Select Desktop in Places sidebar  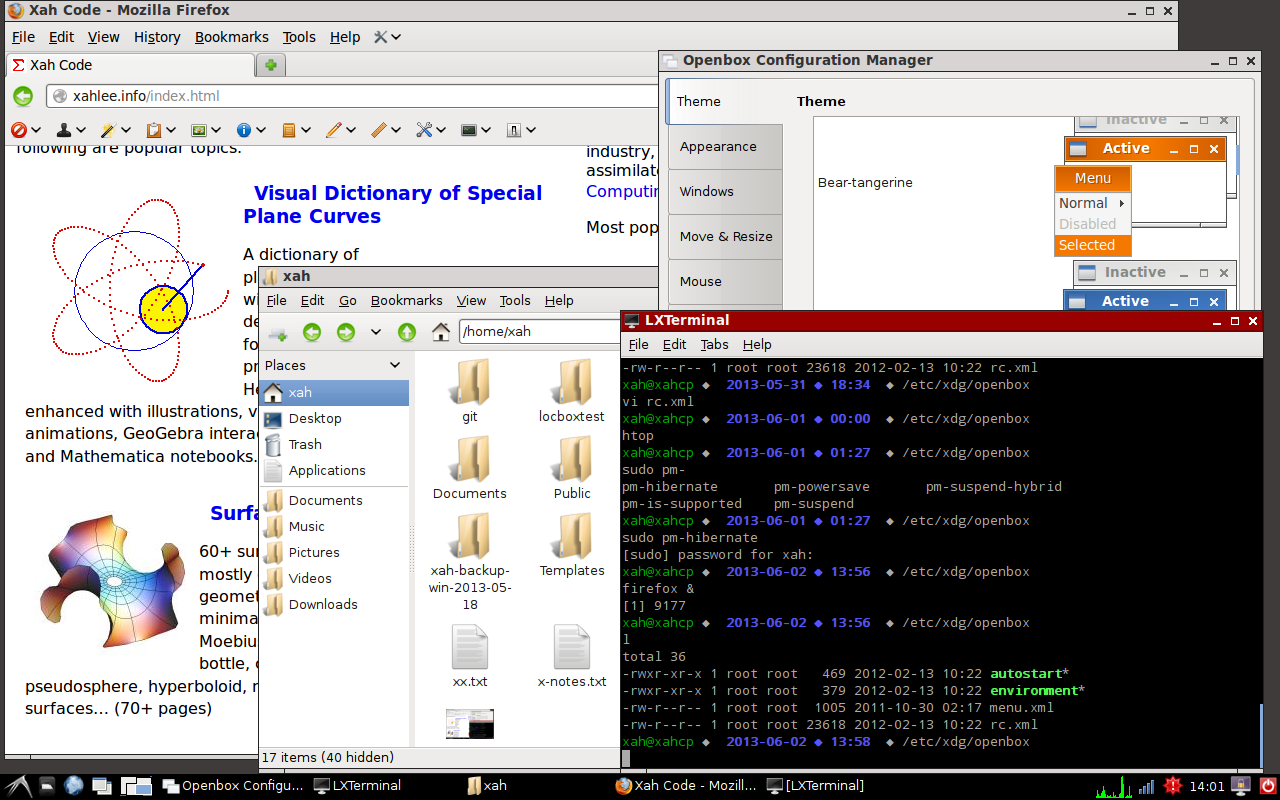(334, 418)
